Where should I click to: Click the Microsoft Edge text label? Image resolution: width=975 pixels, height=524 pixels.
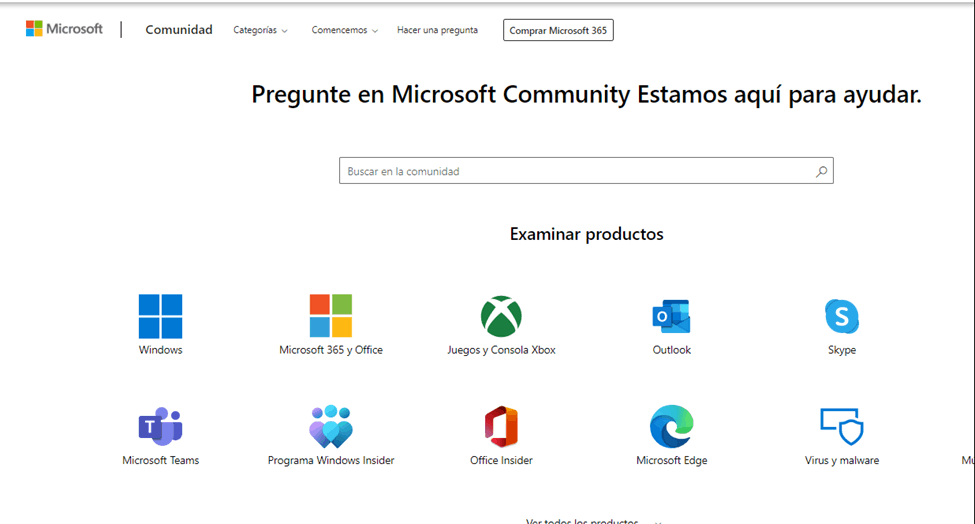672,461
